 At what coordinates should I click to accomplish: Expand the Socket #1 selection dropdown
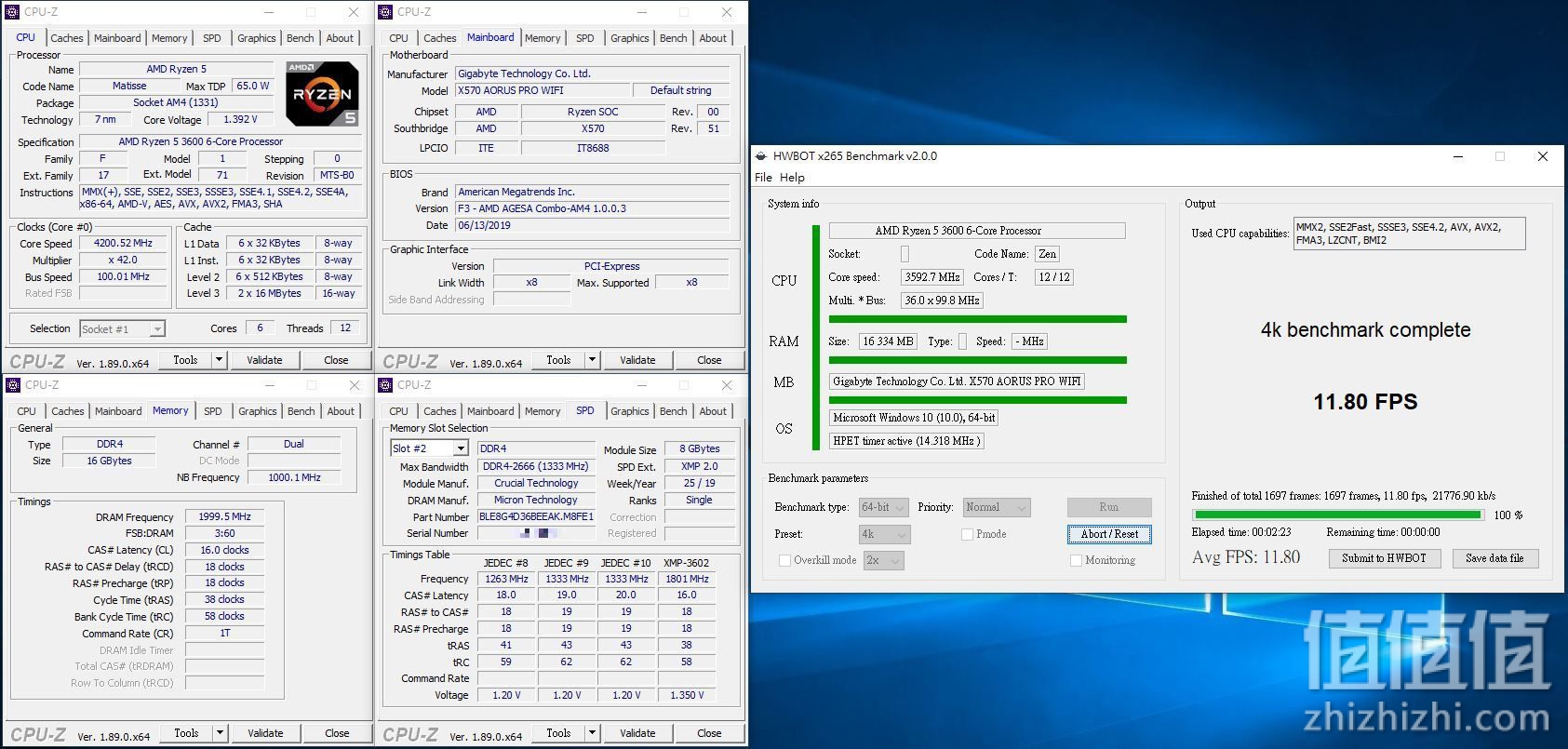coord(157,328)
